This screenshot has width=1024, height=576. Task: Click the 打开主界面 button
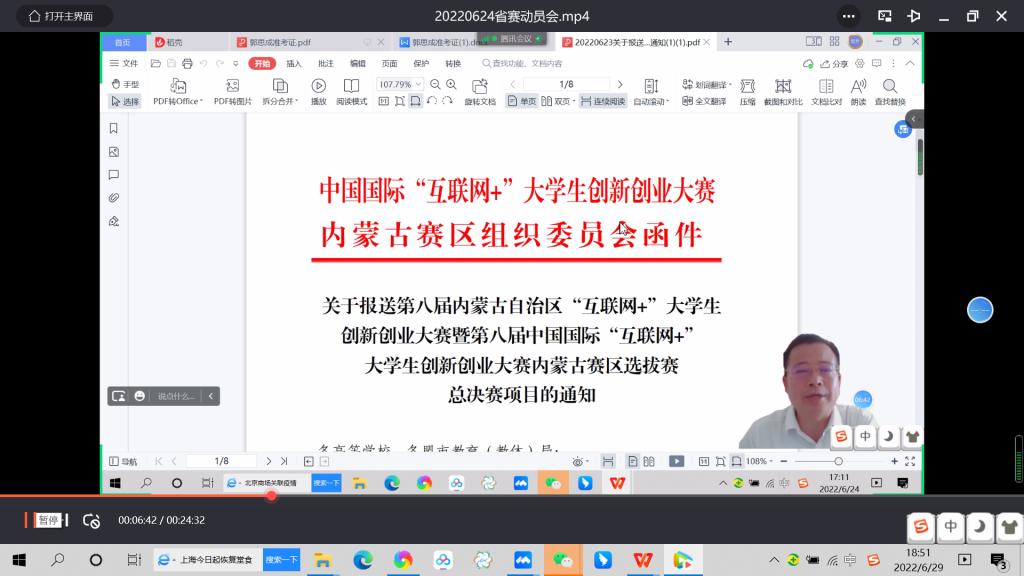pyautogui.click(x=60, y=16)
